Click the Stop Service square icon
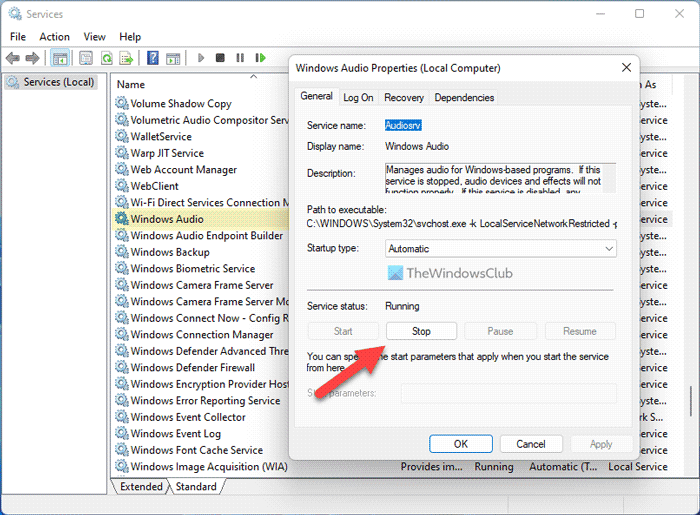 220,58
